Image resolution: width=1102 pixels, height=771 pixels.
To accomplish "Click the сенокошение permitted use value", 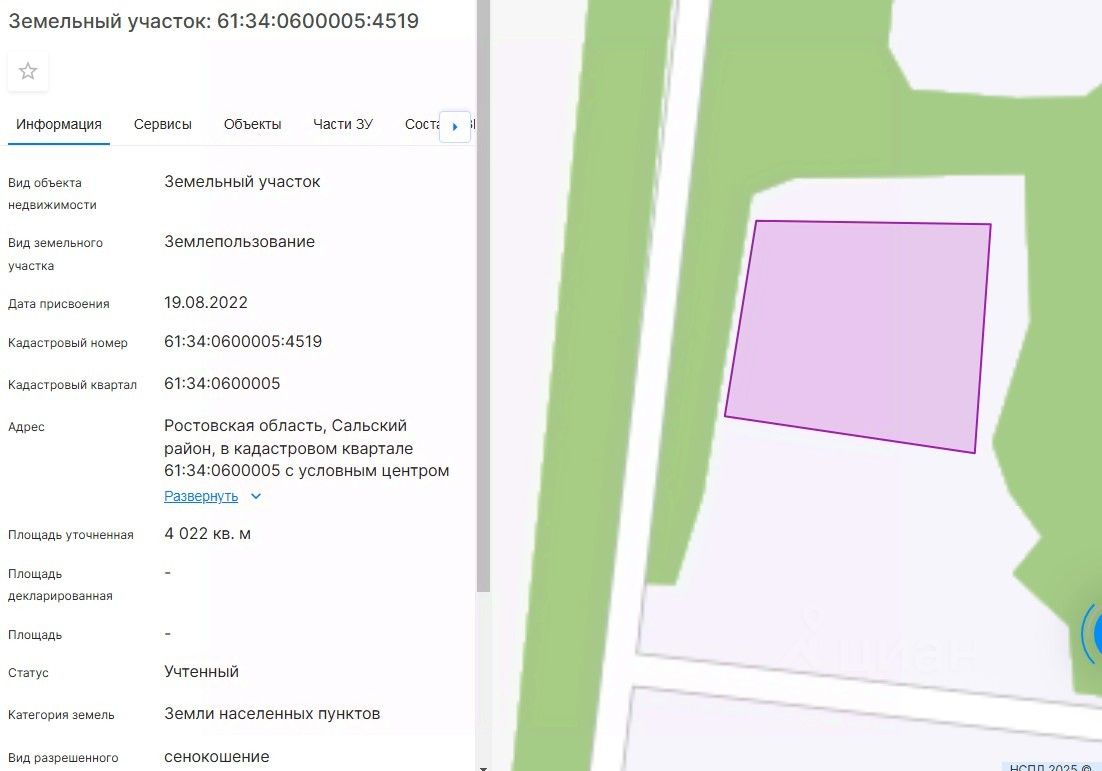I will (x=216, y=757).
